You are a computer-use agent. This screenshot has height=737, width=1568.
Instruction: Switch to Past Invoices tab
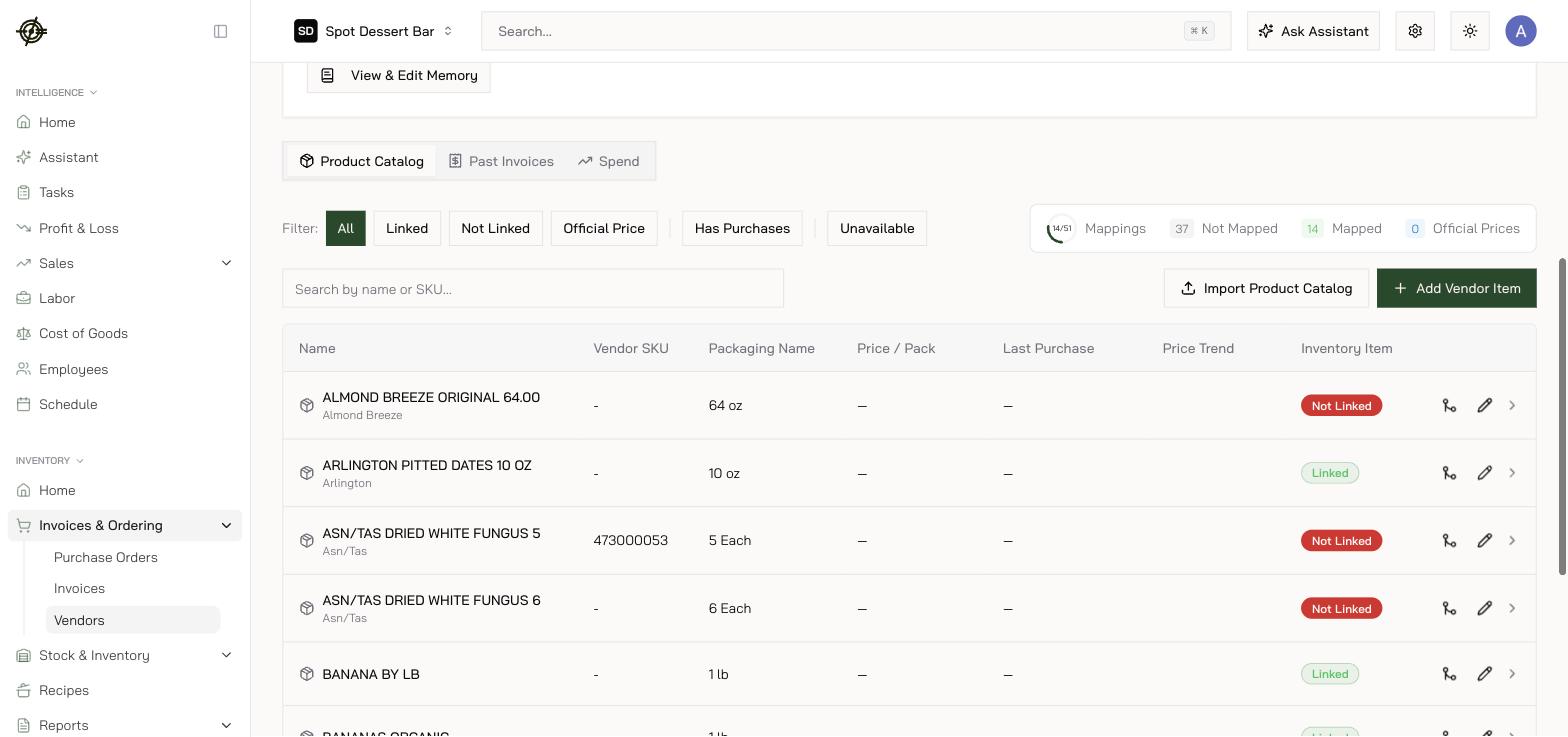click(501, 161)
